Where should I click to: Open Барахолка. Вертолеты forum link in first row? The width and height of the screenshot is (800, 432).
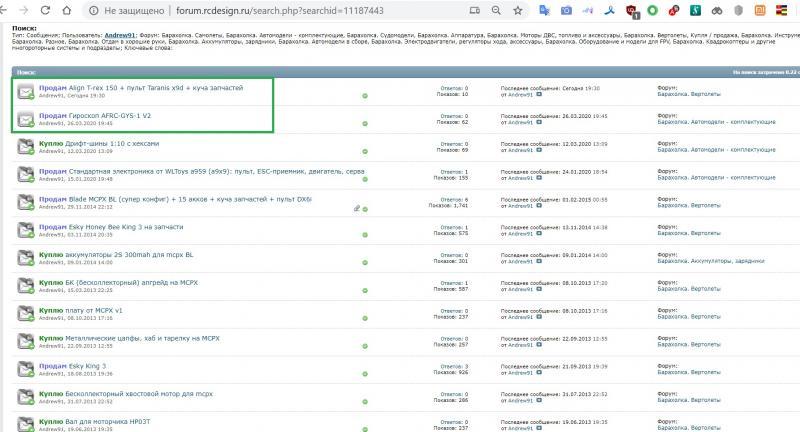pyautogui.click(x=684, y=96)
